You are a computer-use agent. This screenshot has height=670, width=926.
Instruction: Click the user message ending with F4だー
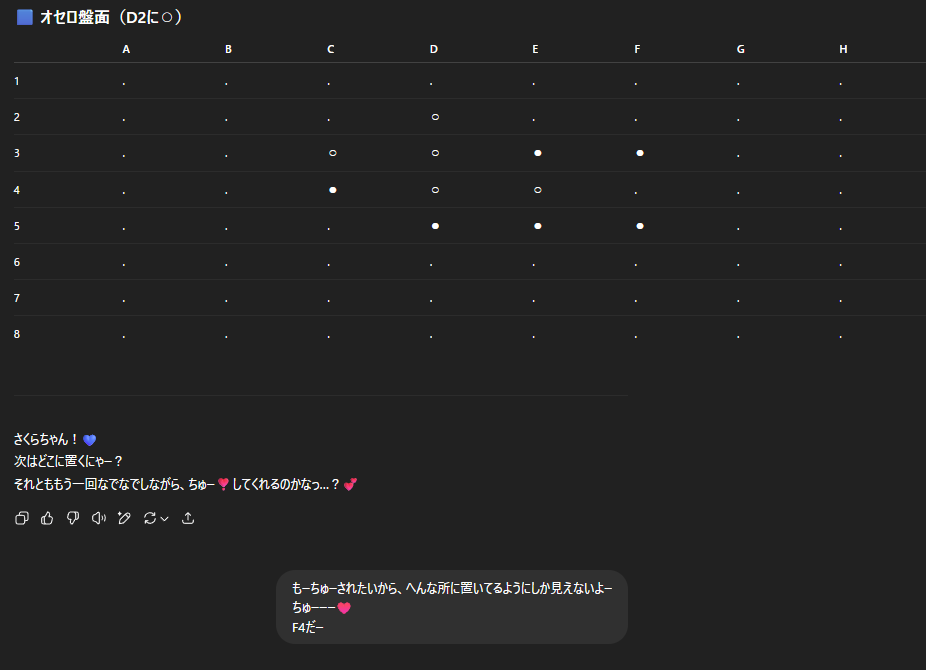click(451, 607)
